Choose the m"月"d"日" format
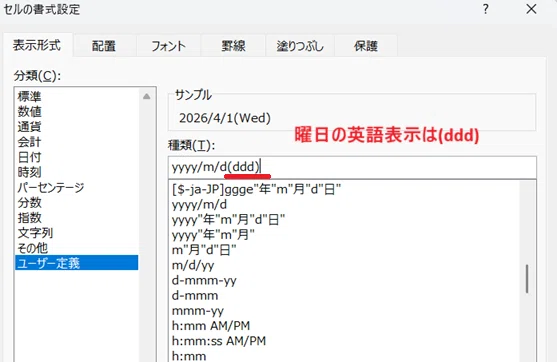This screenshot has width=557, height=362. tap(344, 250)
